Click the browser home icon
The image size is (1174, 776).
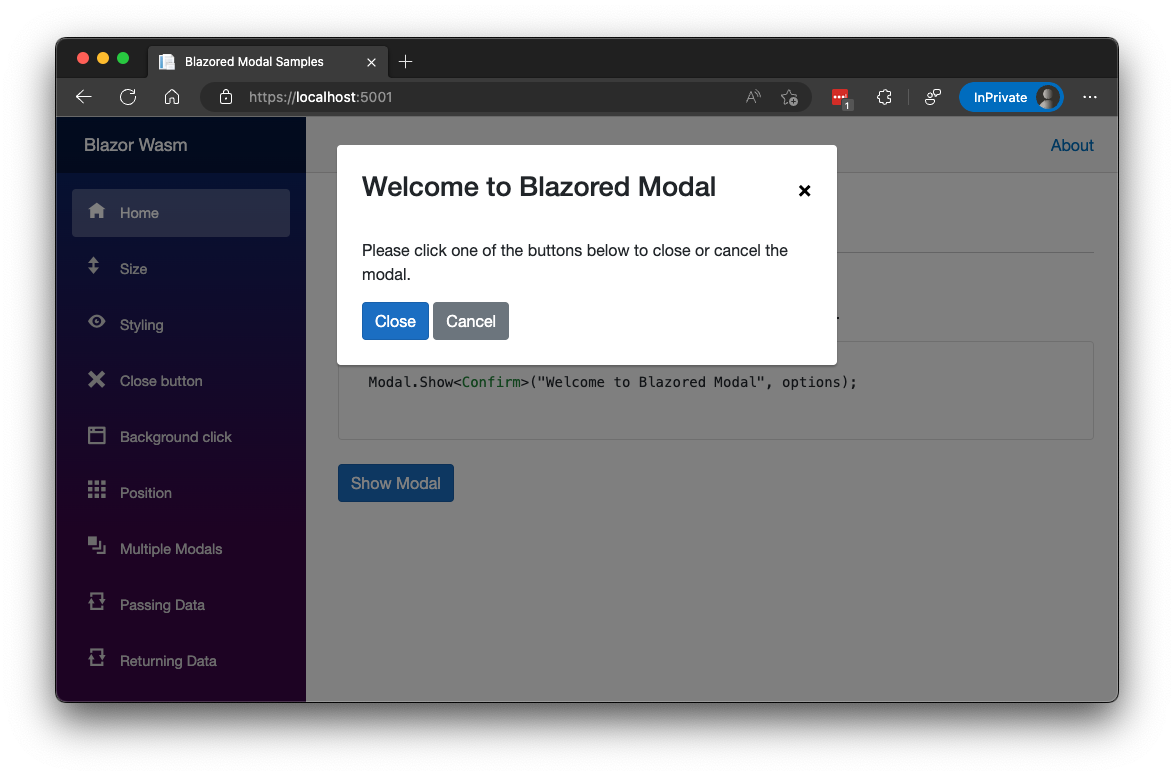171,97
